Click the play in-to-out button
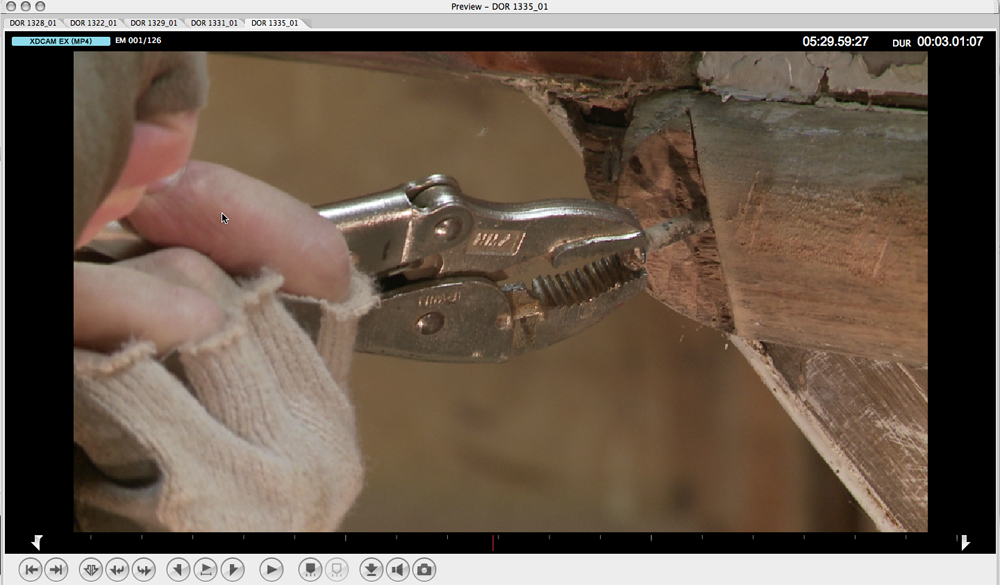This screenshot has width=1000, height=585. 205,570
